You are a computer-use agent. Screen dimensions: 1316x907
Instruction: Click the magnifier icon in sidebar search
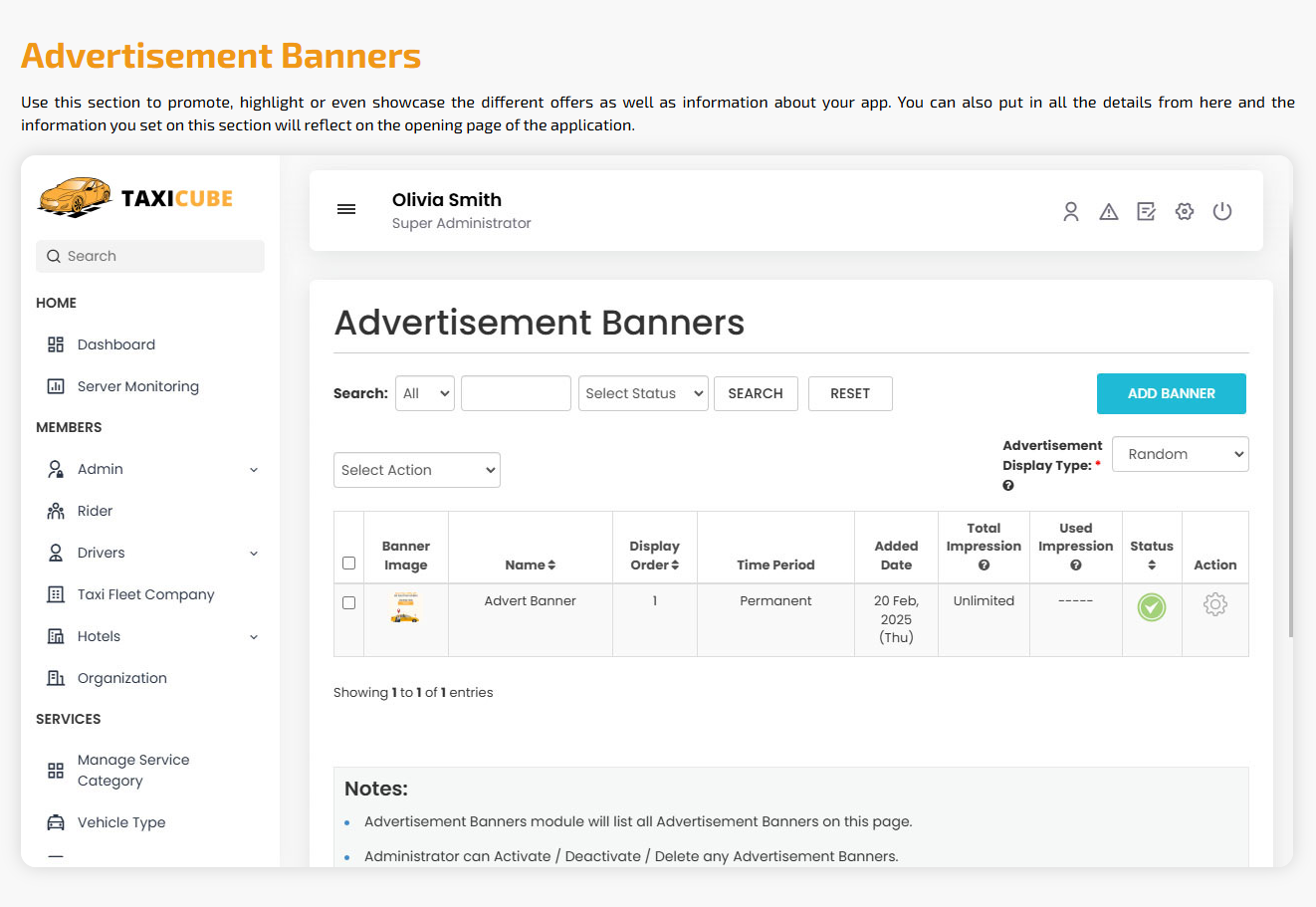tap(54, 256)
